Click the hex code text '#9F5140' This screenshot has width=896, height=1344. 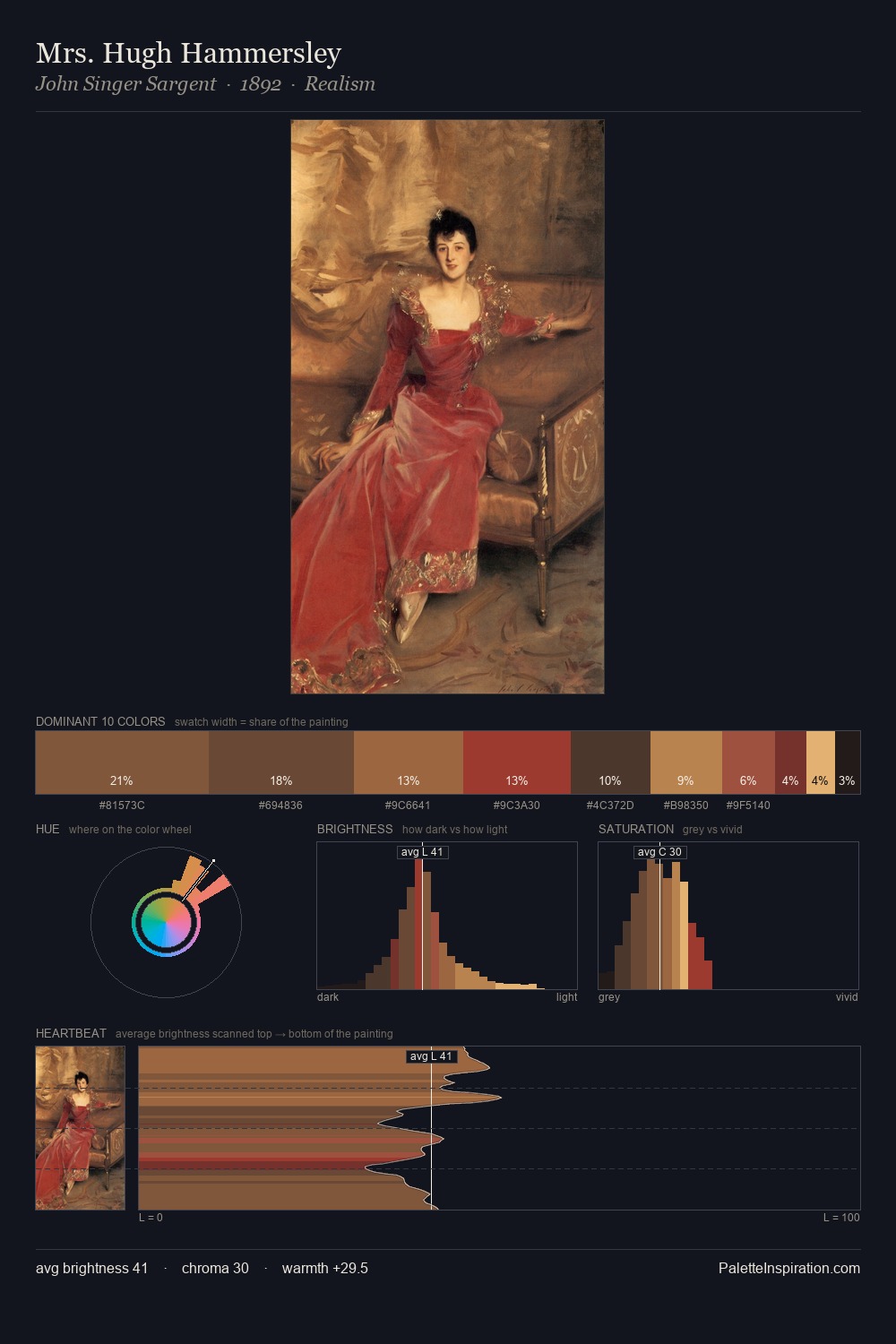[x=748, y=806]
